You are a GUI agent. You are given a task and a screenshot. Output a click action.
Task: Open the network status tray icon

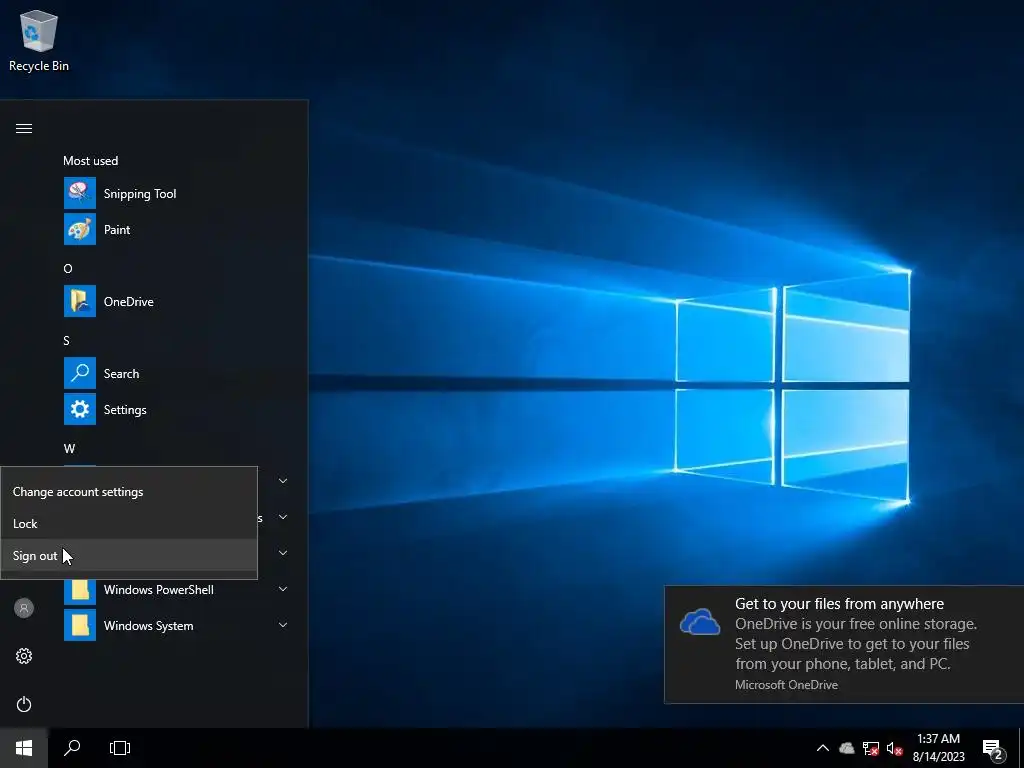(871, 748)
